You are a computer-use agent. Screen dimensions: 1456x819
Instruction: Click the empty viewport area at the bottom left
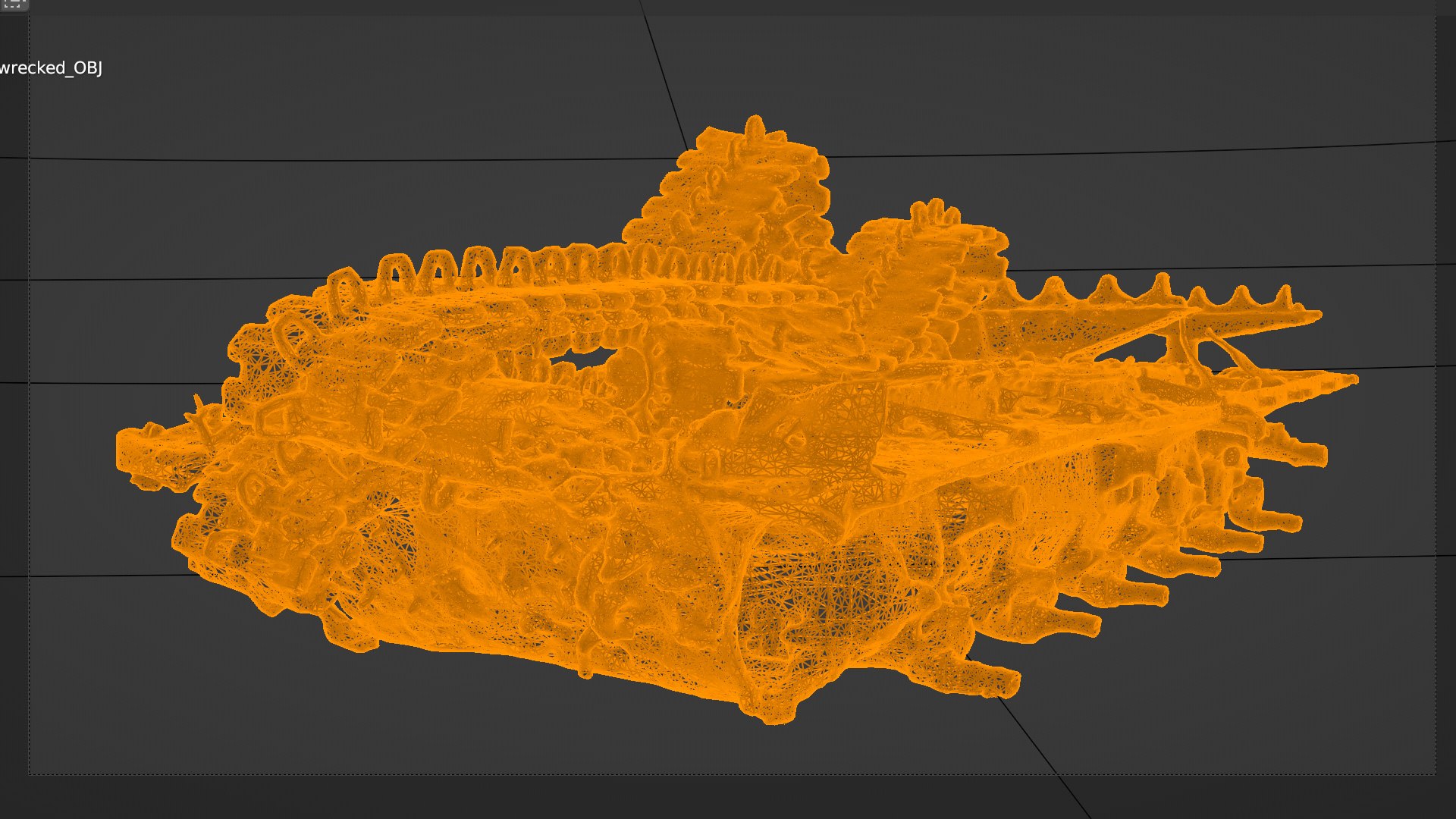click(152, 698)
